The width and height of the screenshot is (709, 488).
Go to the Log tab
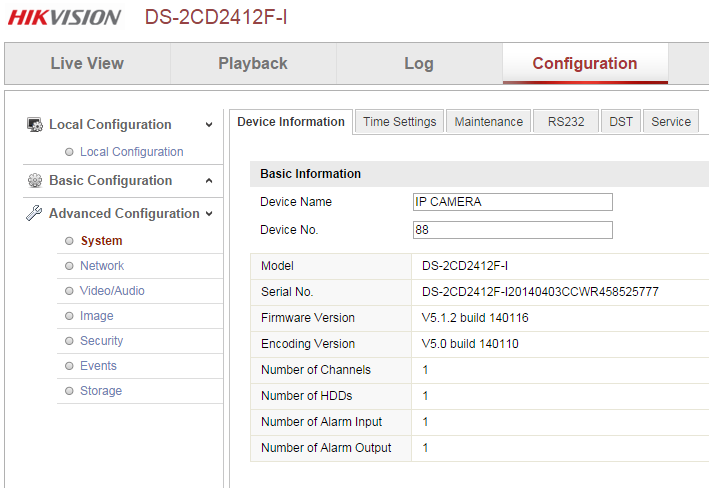point(419,63)
